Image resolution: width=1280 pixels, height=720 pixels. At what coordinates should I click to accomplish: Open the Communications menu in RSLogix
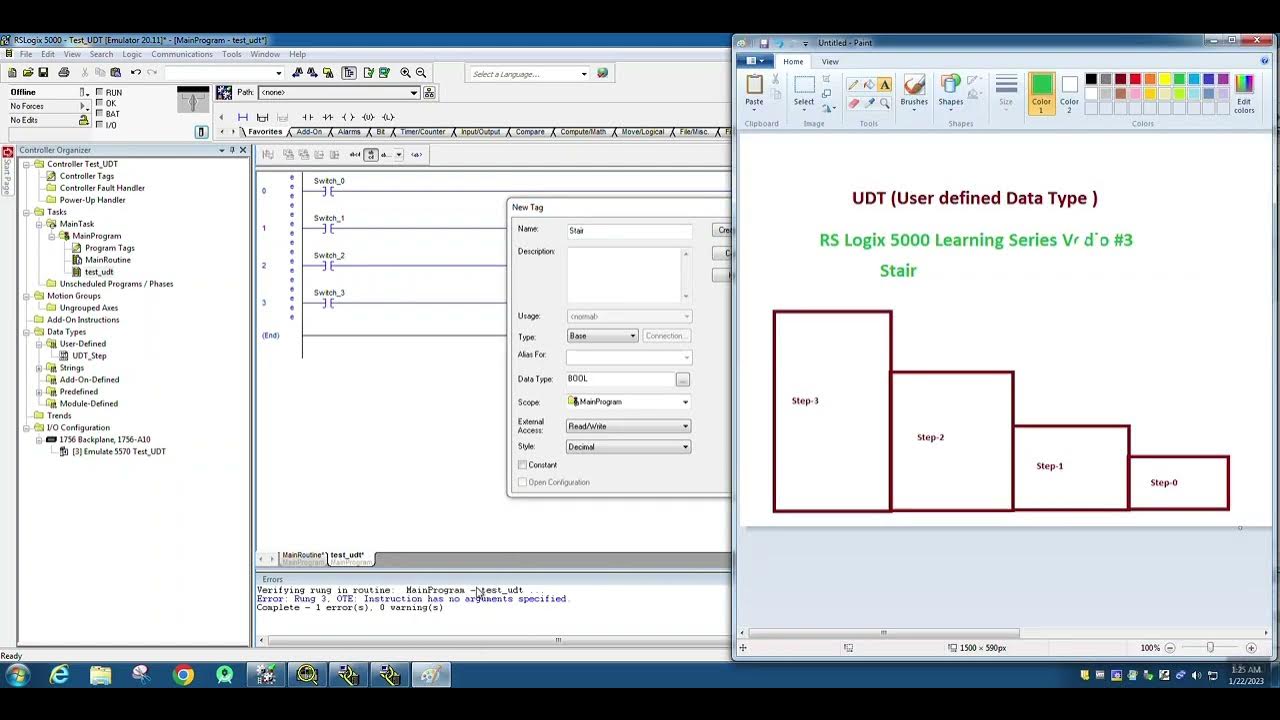click(182, 54)
